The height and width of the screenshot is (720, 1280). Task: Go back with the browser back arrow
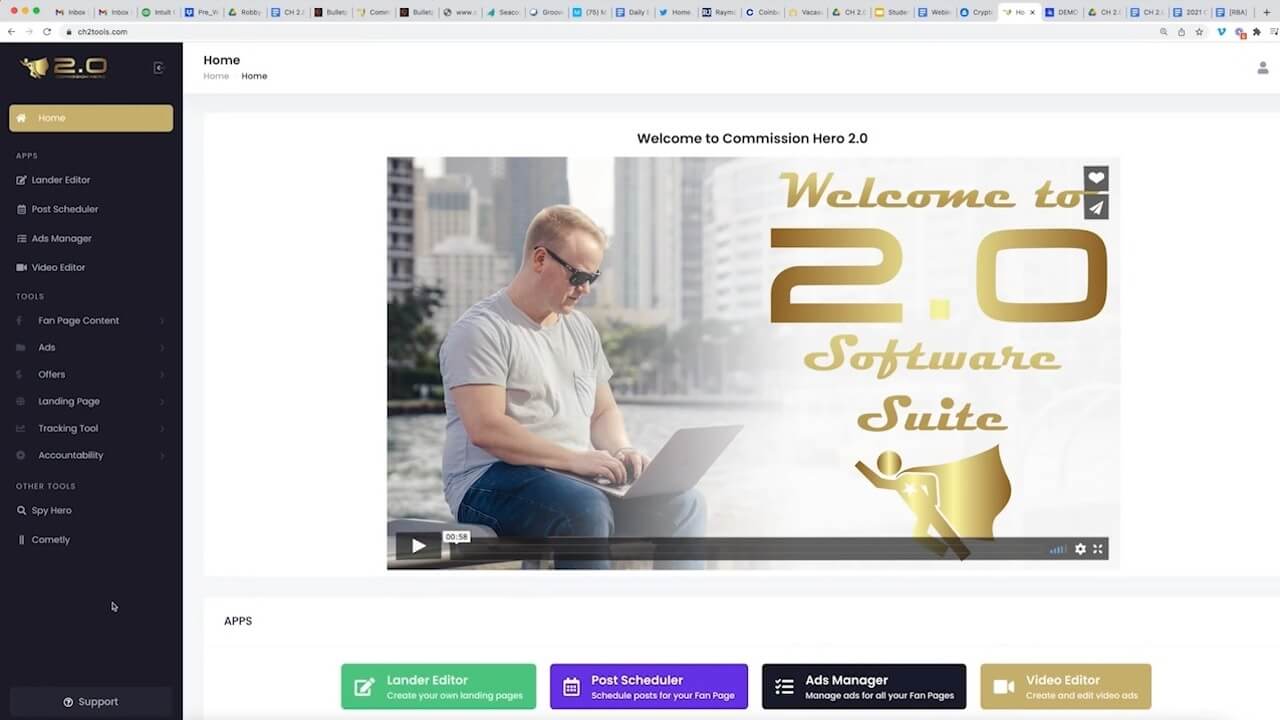pos(11,32)
